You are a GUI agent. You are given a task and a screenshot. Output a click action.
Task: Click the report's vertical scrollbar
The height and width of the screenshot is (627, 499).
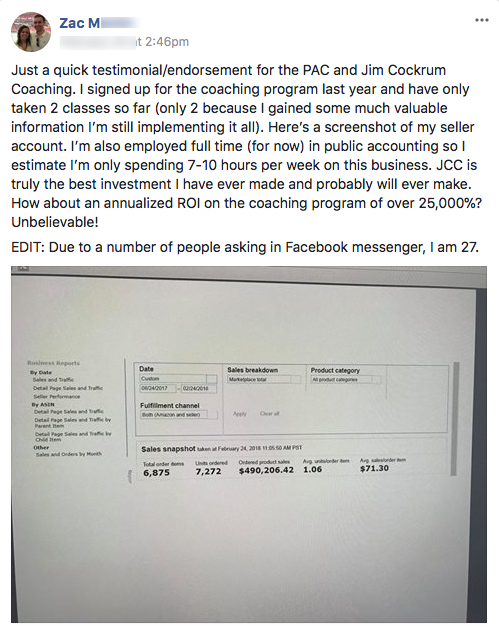click(x=453, y=418)
